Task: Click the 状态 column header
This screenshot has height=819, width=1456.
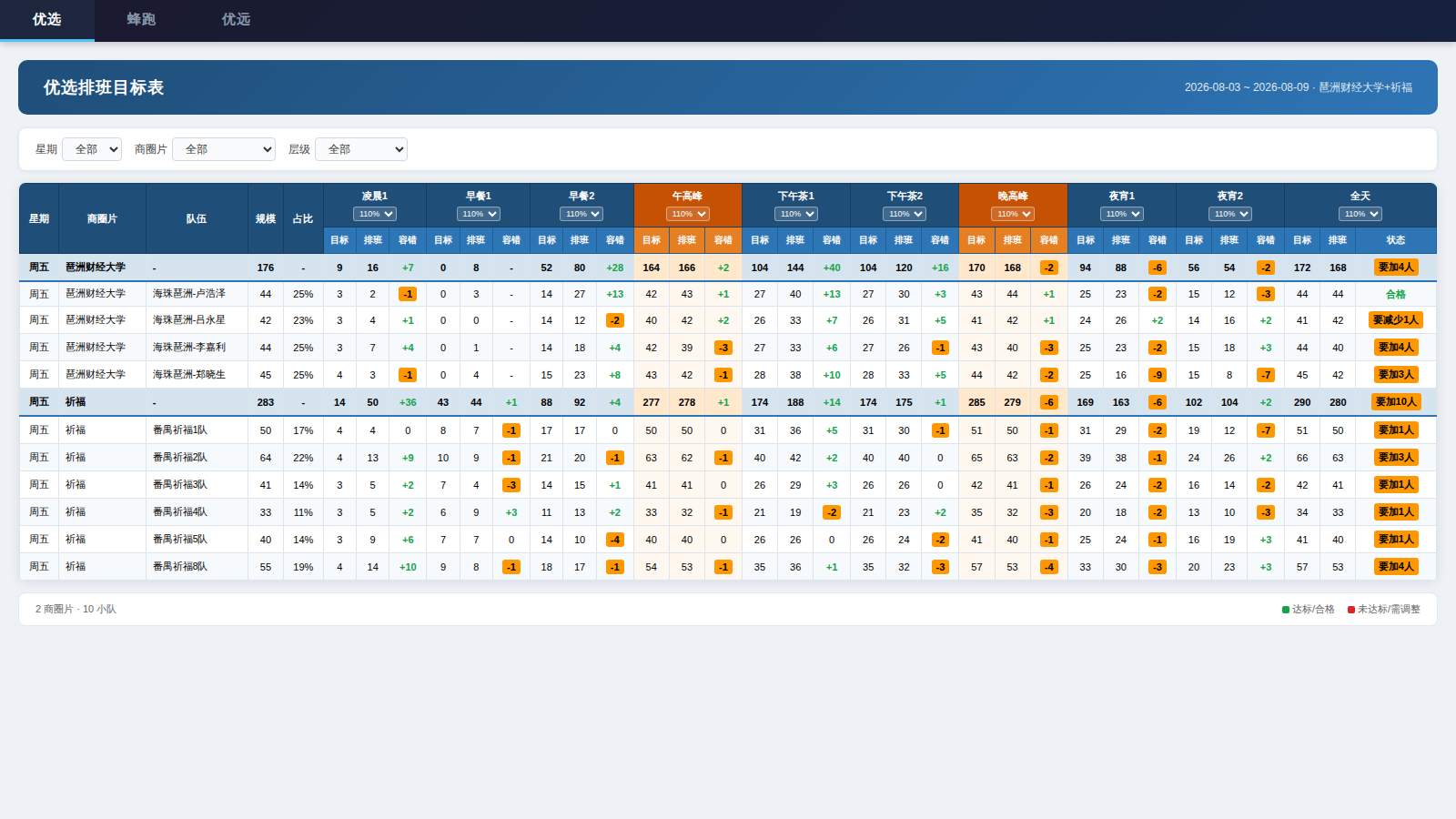Action: pyautogui.click(x=1396, y=240)
